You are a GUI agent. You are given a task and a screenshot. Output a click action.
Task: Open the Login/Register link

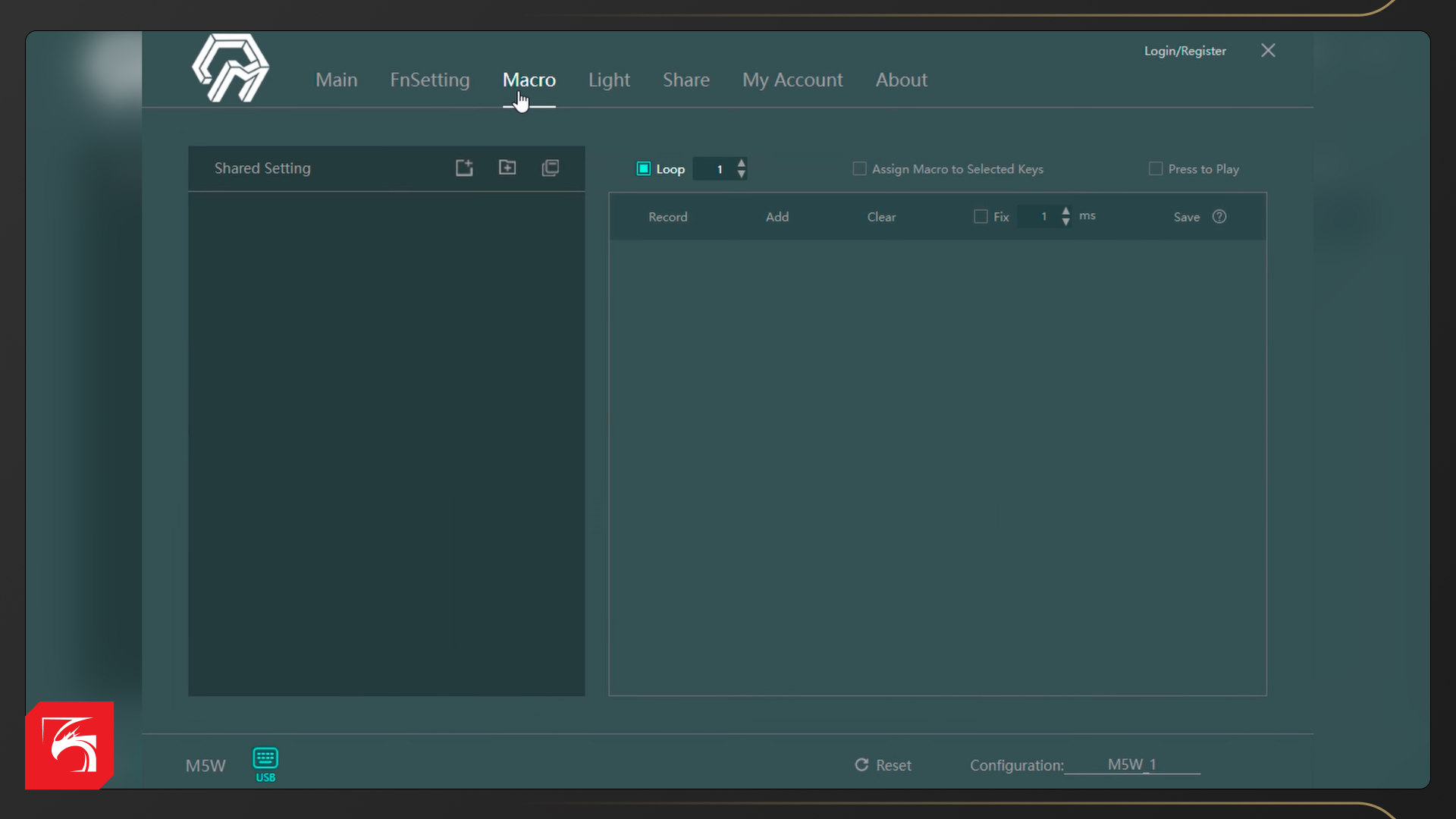(x=1185, y=51)
